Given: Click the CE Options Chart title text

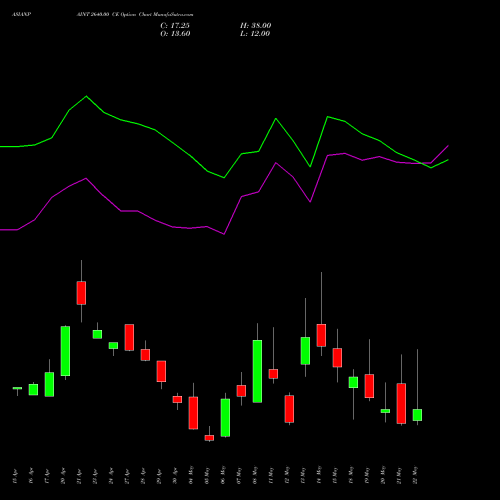Looking at the screenshot, I should click(135, 15).
